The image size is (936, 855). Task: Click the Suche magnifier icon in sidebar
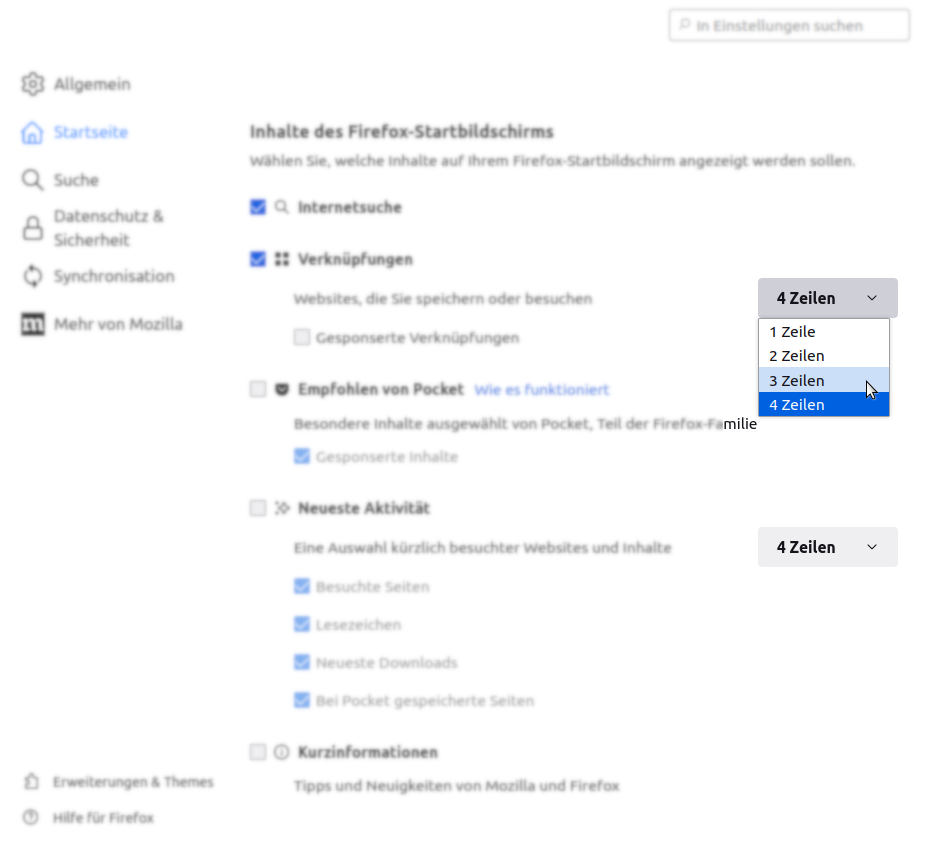[x=33, y=180]
